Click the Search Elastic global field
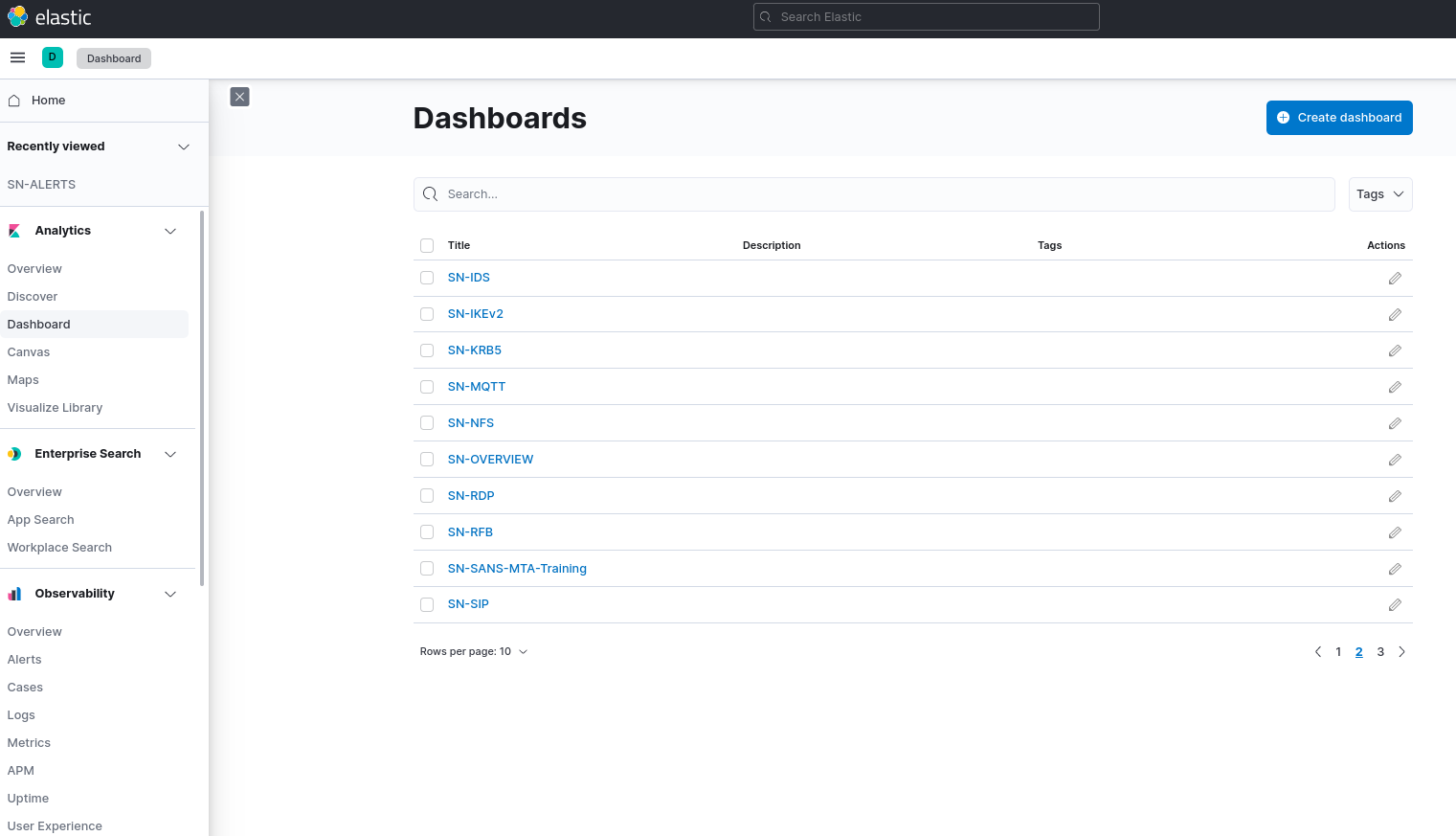 tap(927, 17)
